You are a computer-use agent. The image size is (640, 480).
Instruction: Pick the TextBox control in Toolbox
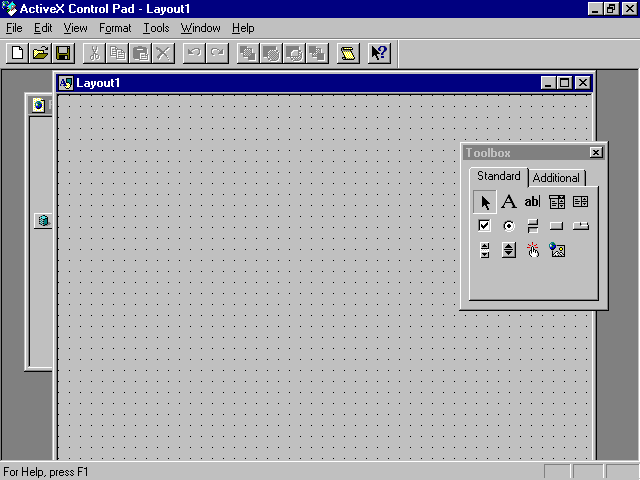pyautogui.click(x=532, y=202)
